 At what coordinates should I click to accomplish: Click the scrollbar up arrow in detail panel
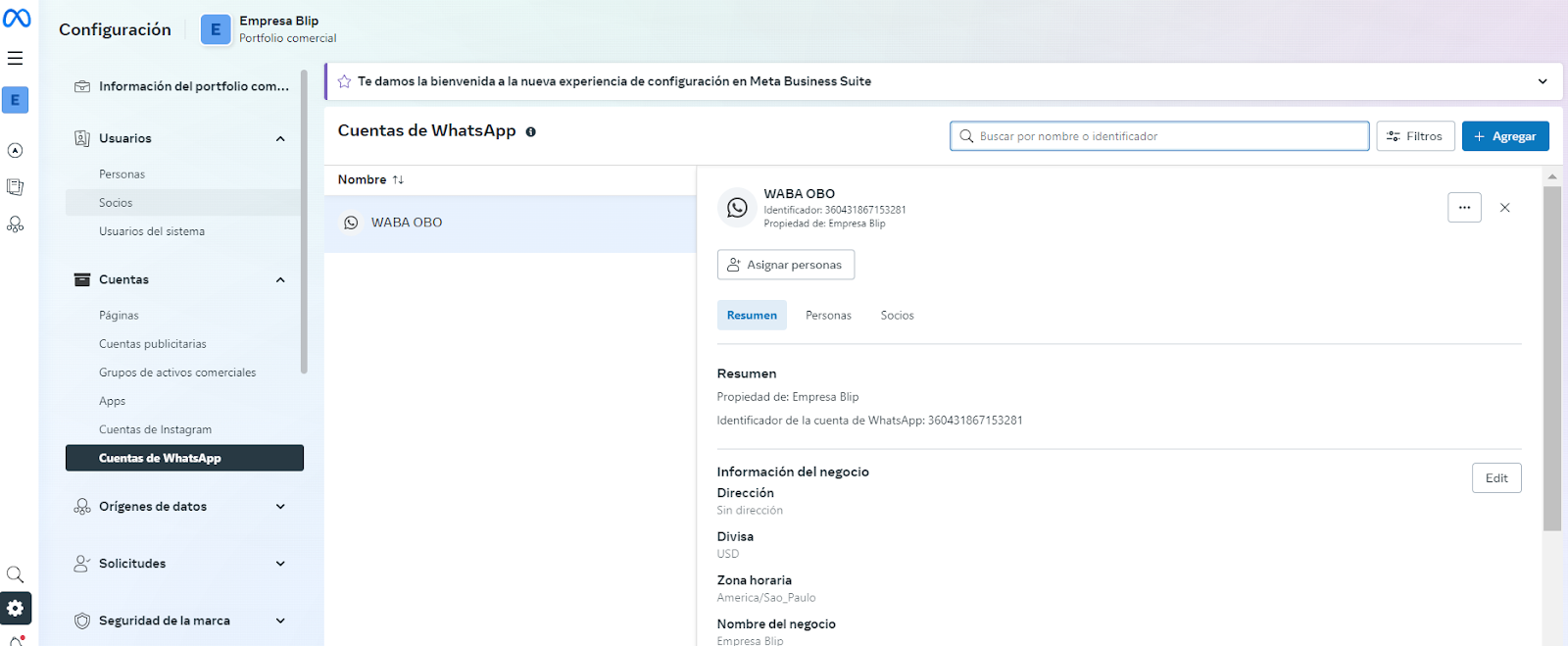pos(1552,177)
